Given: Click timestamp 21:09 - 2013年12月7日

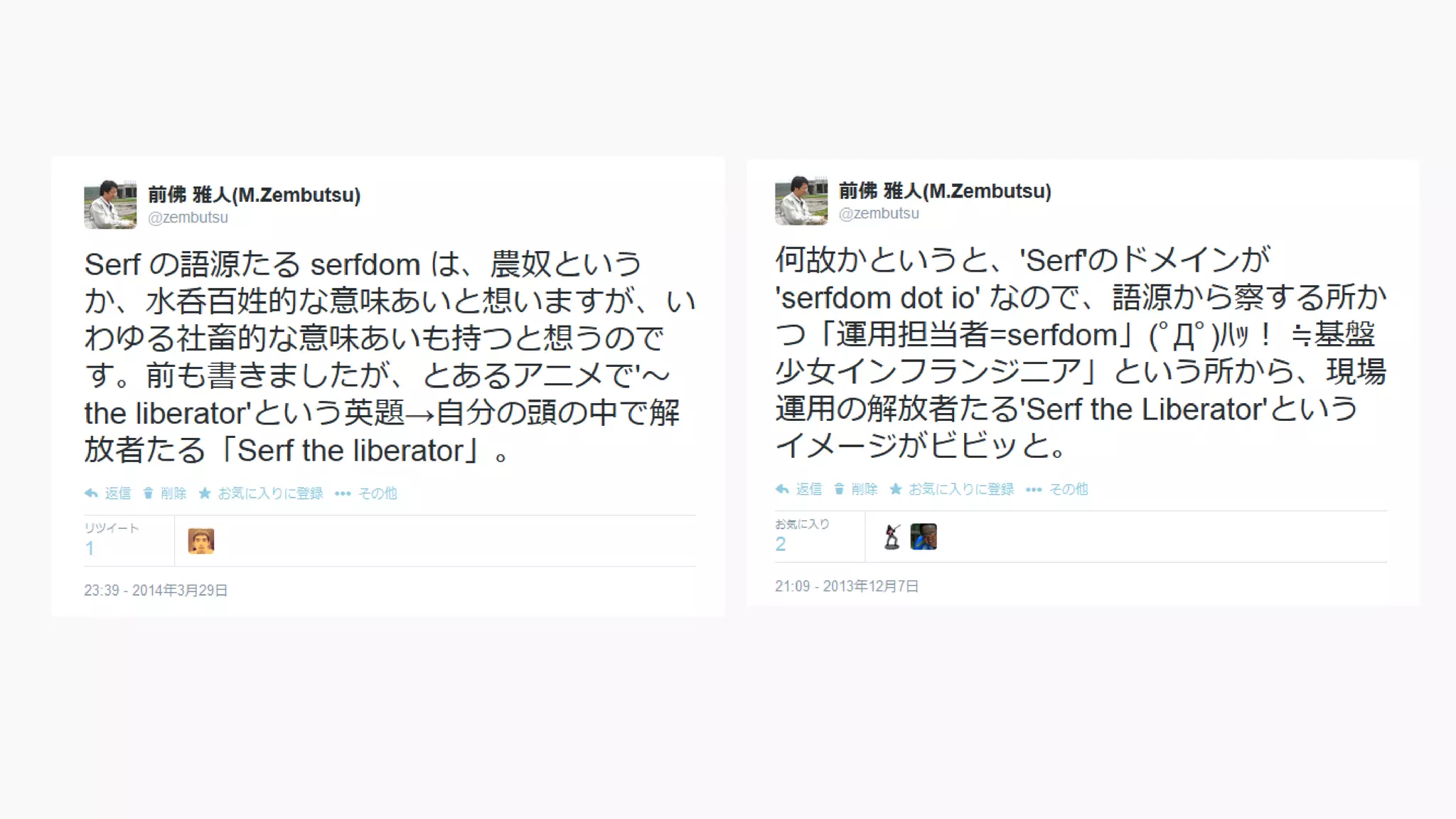Looking at the screenshot, I should coord(847,586).
